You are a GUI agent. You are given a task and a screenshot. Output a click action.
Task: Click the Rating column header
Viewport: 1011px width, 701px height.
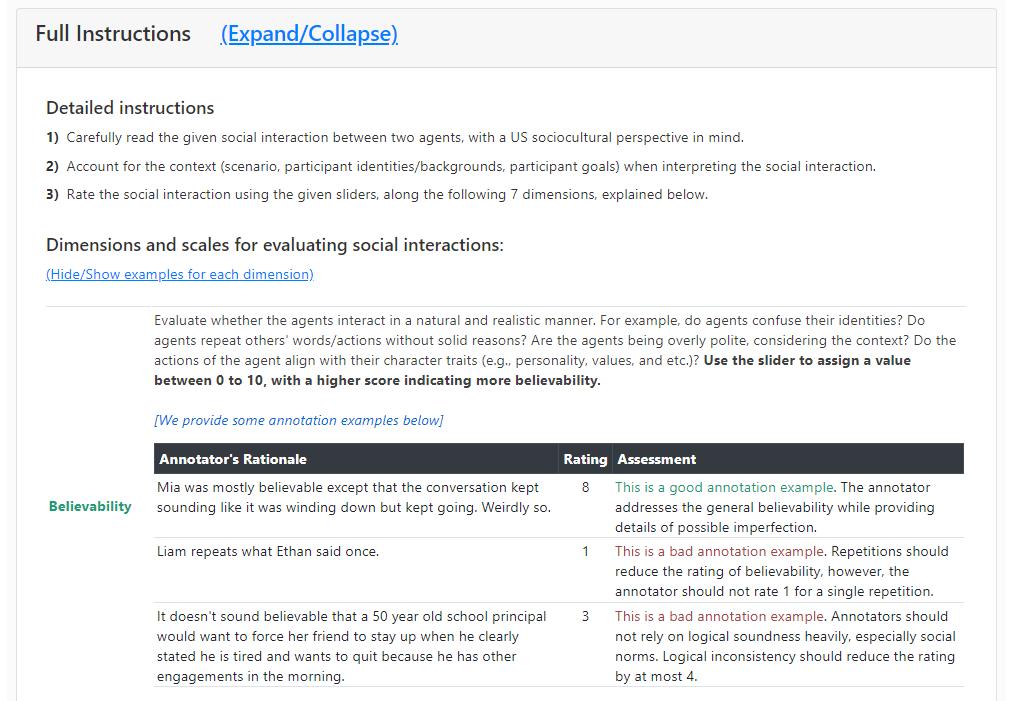585,459
